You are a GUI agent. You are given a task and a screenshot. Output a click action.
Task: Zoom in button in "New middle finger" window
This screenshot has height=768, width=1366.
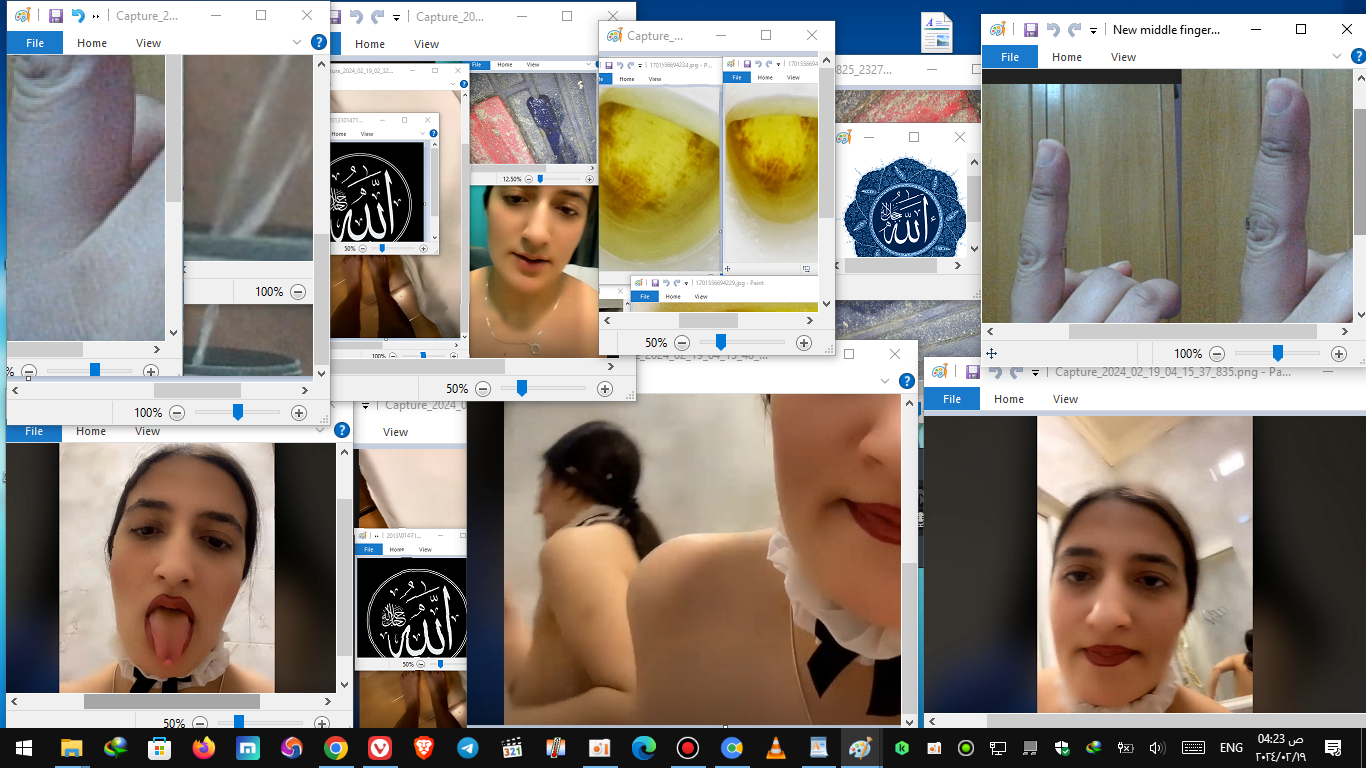1339,354
